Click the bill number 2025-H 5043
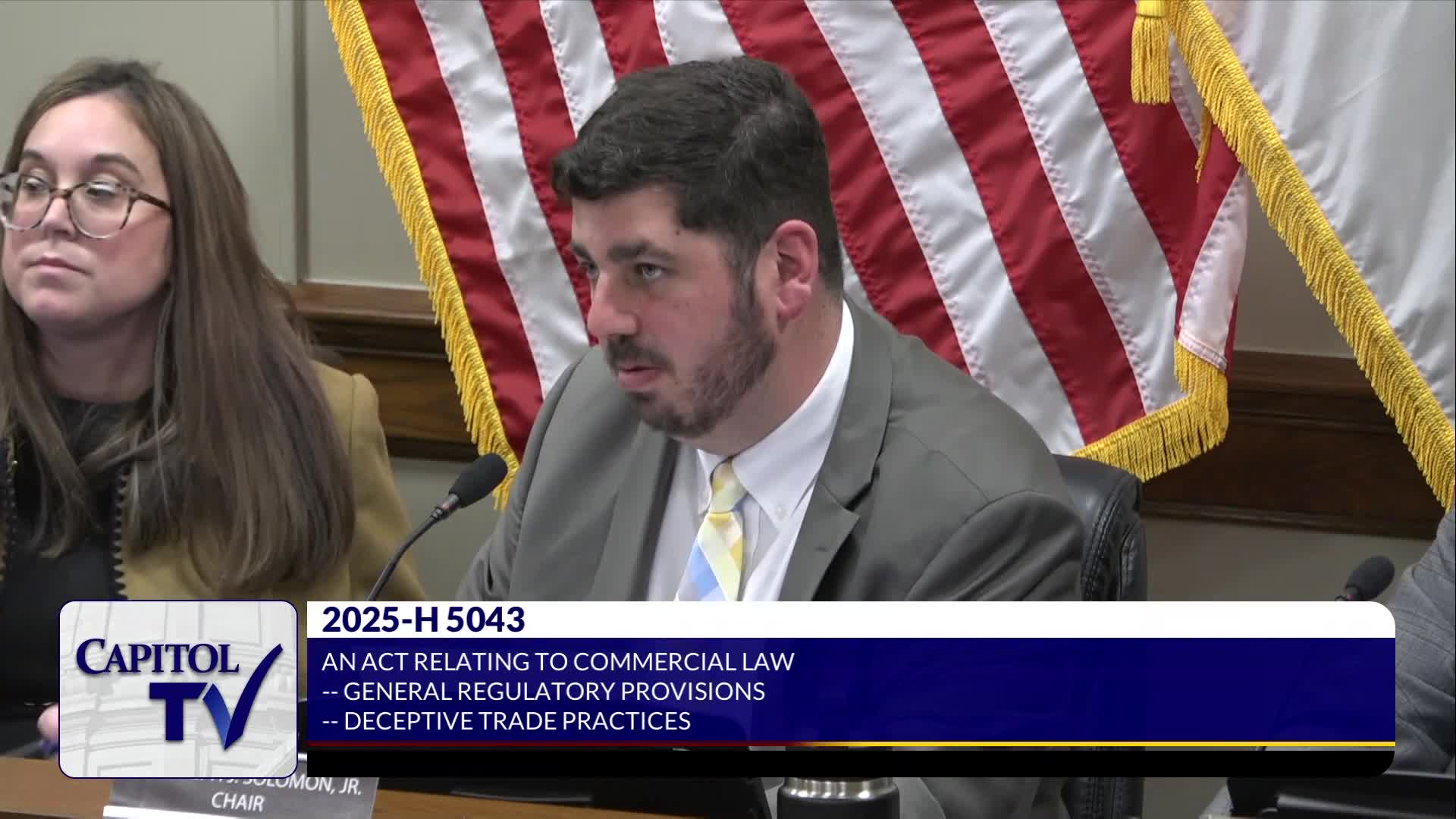The width and height of the screenshot is (1456, 819). 423,620
